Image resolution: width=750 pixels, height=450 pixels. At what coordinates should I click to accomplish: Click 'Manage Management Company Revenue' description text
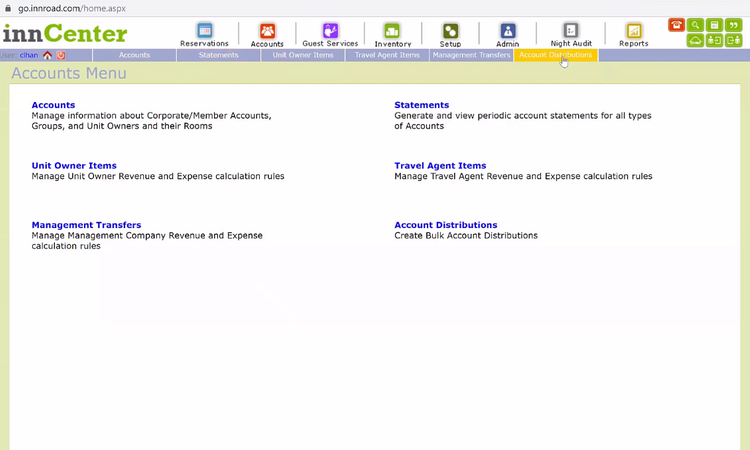pyautogui.click(x=147, y=241)
